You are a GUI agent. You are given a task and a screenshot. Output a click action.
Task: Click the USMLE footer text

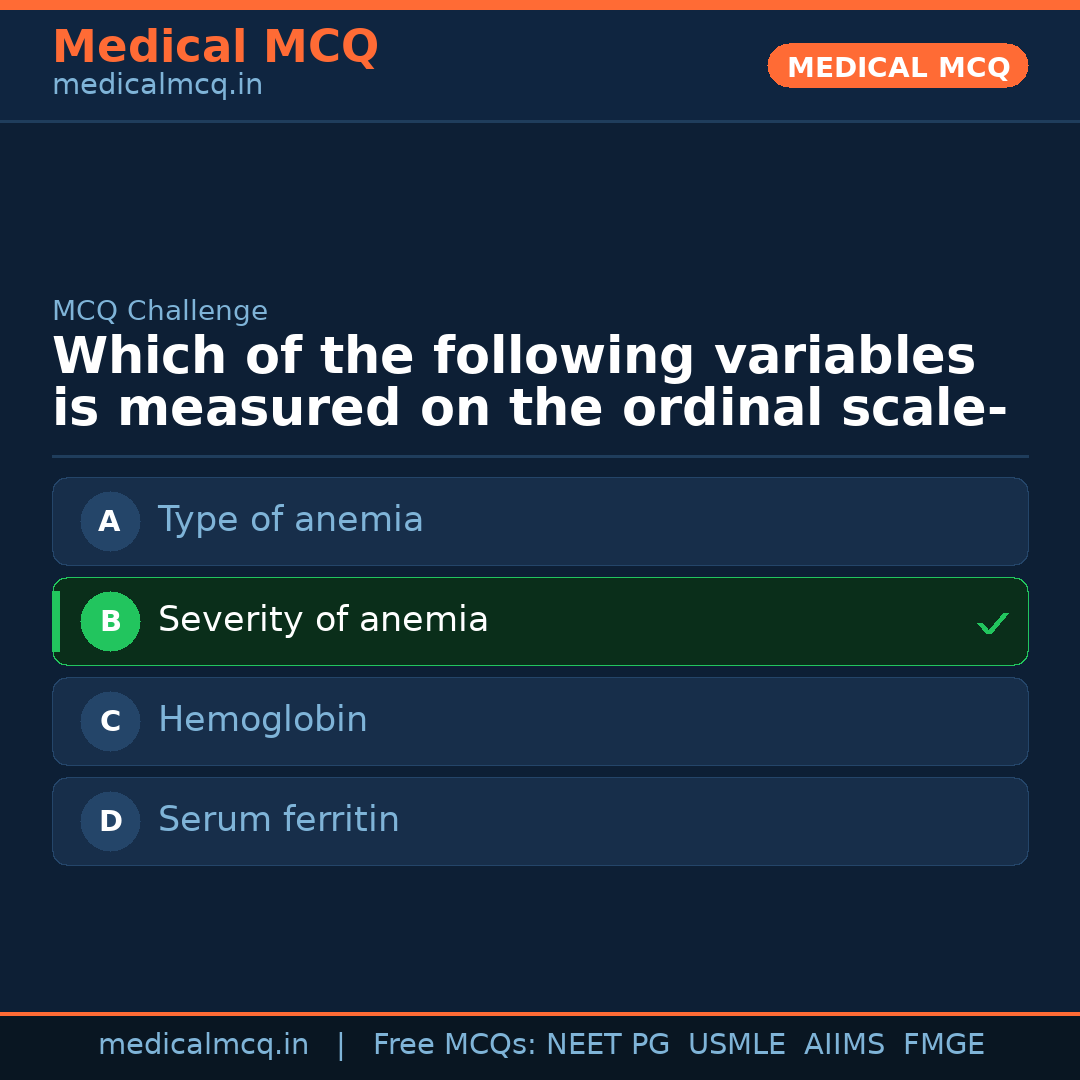tap(736, 1045)
